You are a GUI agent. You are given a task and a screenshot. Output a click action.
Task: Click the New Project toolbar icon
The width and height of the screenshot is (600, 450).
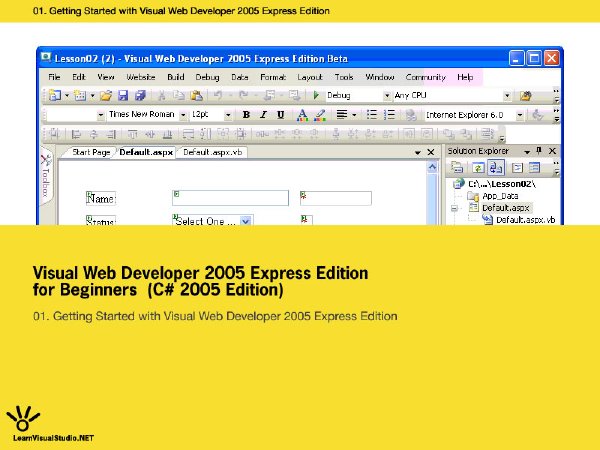click(55, 95)
